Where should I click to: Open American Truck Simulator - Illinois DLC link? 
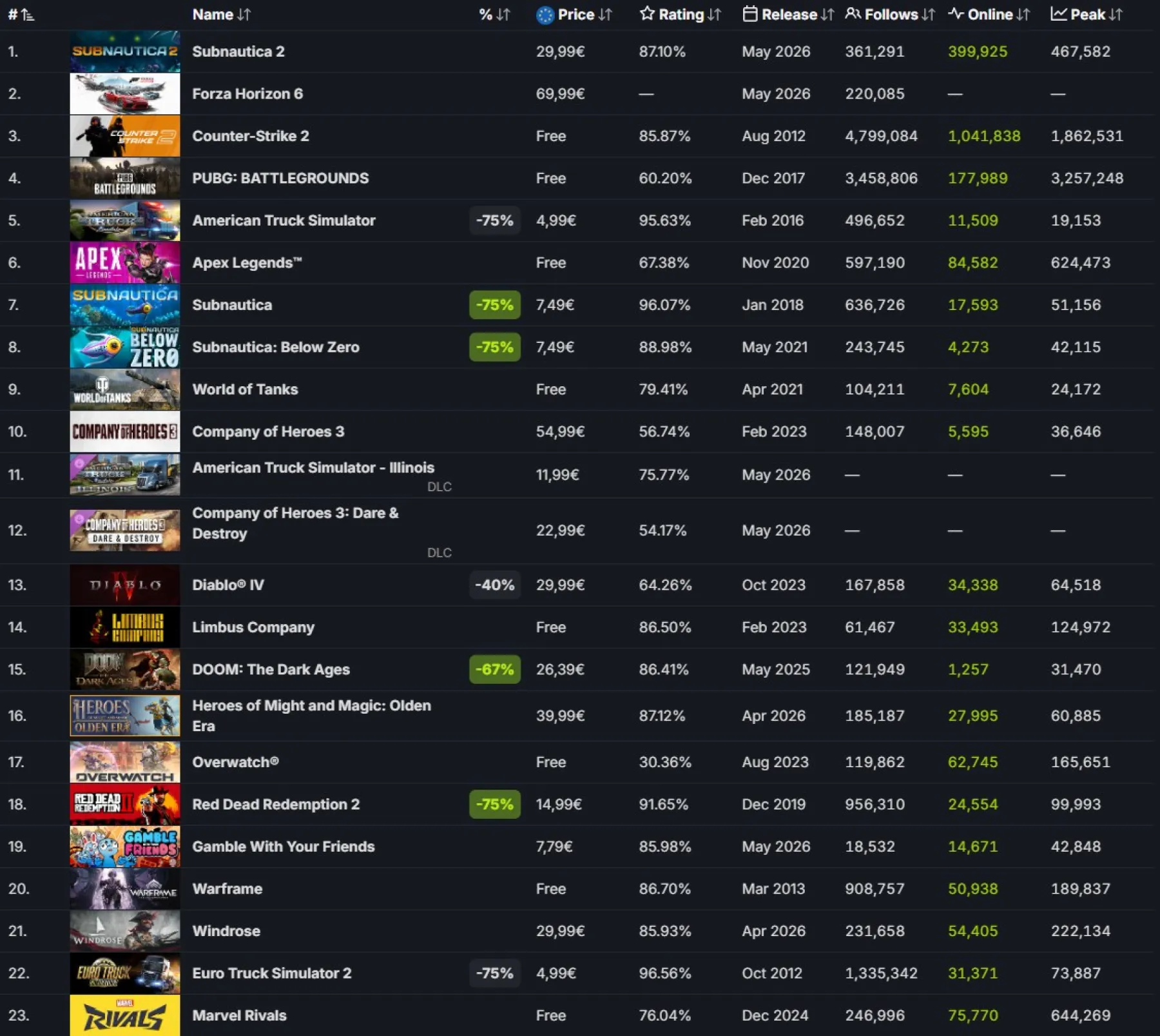(313, 467)
